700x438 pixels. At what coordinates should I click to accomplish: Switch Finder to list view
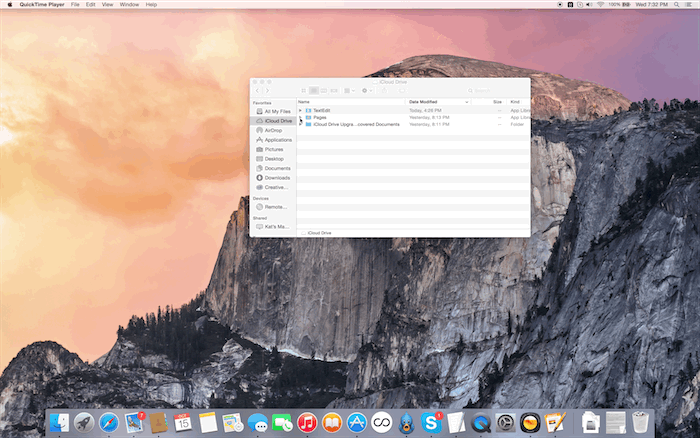pyautogui.click(x=313, y=91)
